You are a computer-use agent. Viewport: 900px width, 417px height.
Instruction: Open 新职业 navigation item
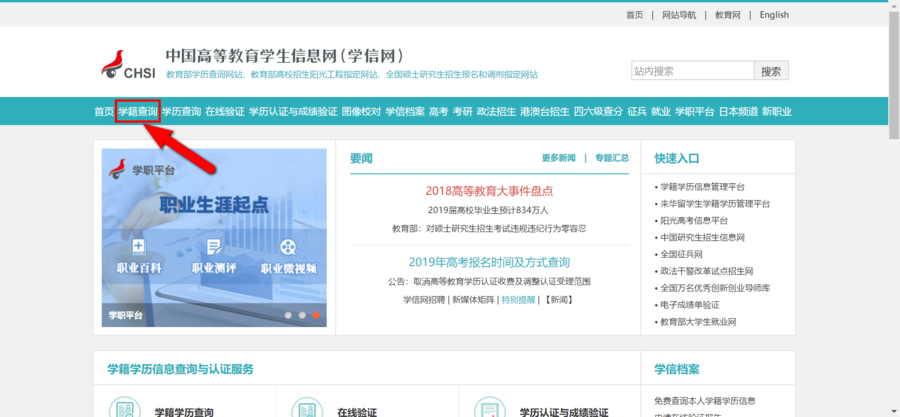click(x=777, y=112)
